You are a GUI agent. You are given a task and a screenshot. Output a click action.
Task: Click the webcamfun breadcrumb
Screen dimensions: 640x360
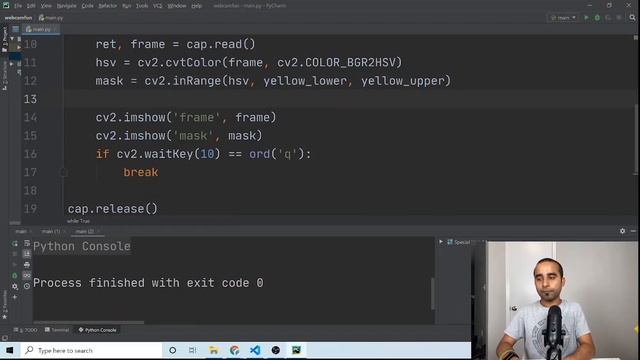[x=18, y=18]
